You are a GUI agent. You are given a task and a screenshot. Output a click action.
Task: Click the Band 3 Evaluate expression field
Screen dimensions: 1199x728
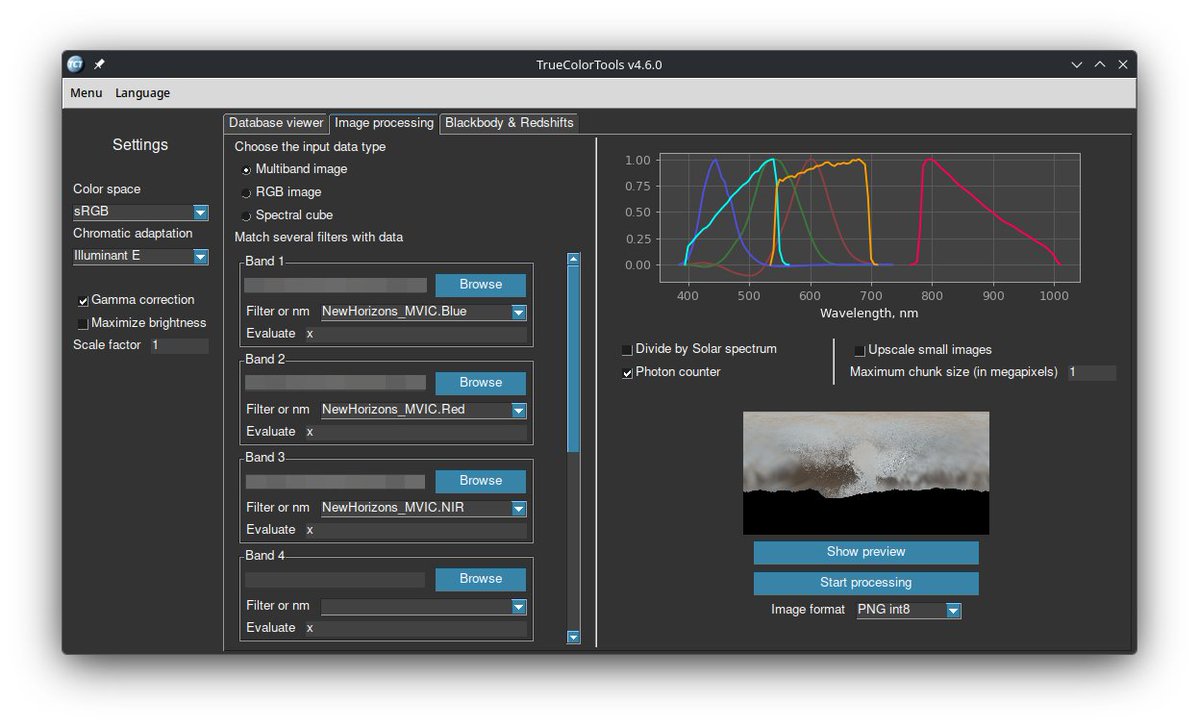416,530
